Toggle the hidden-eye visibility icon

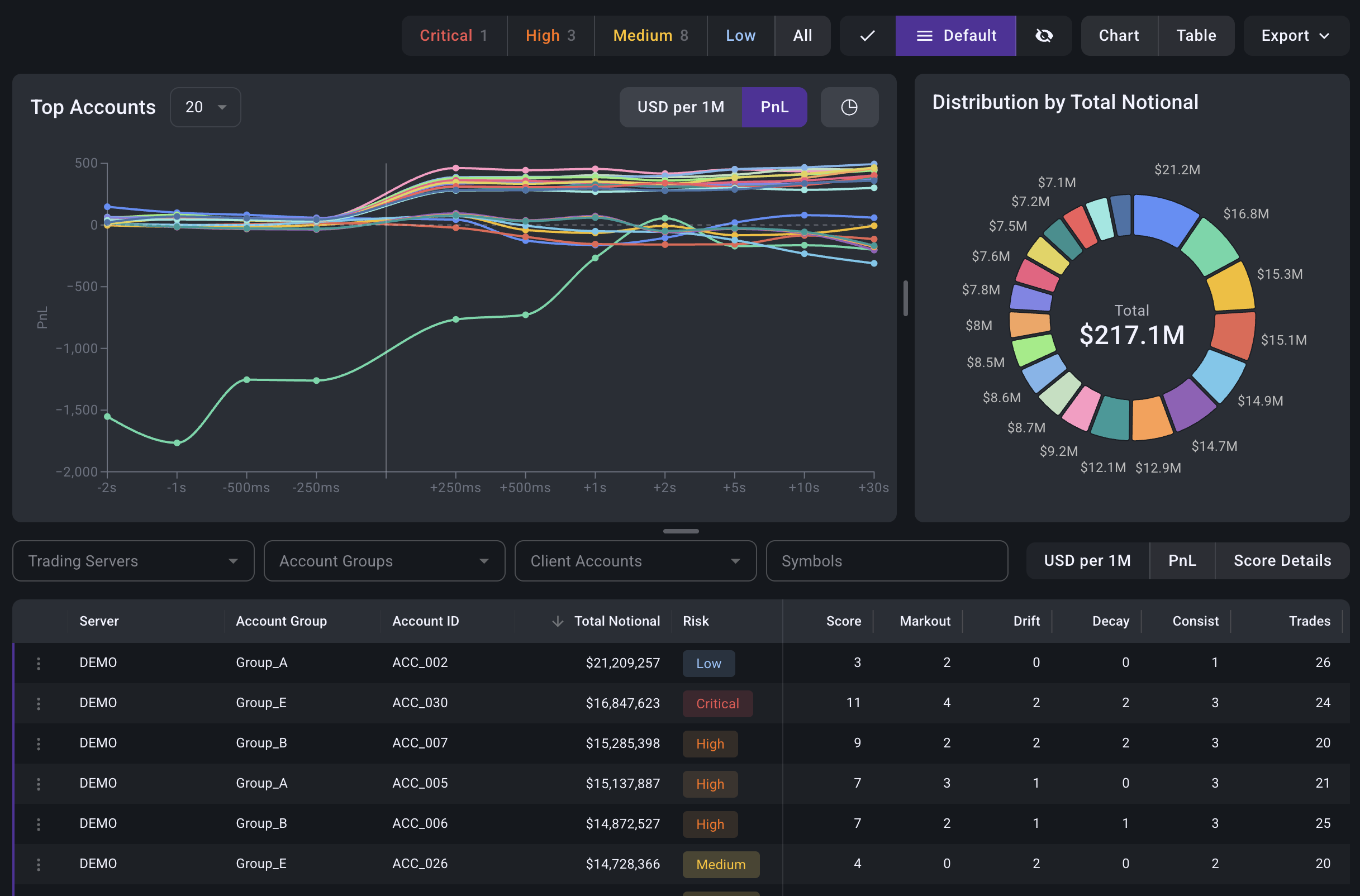1043,35
